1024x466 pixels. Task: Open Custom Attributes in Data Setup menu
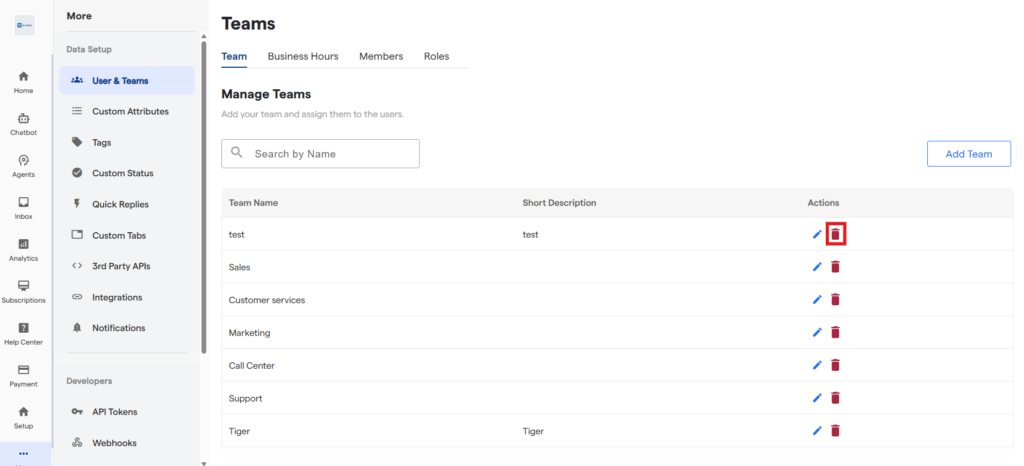click(130, 111)
